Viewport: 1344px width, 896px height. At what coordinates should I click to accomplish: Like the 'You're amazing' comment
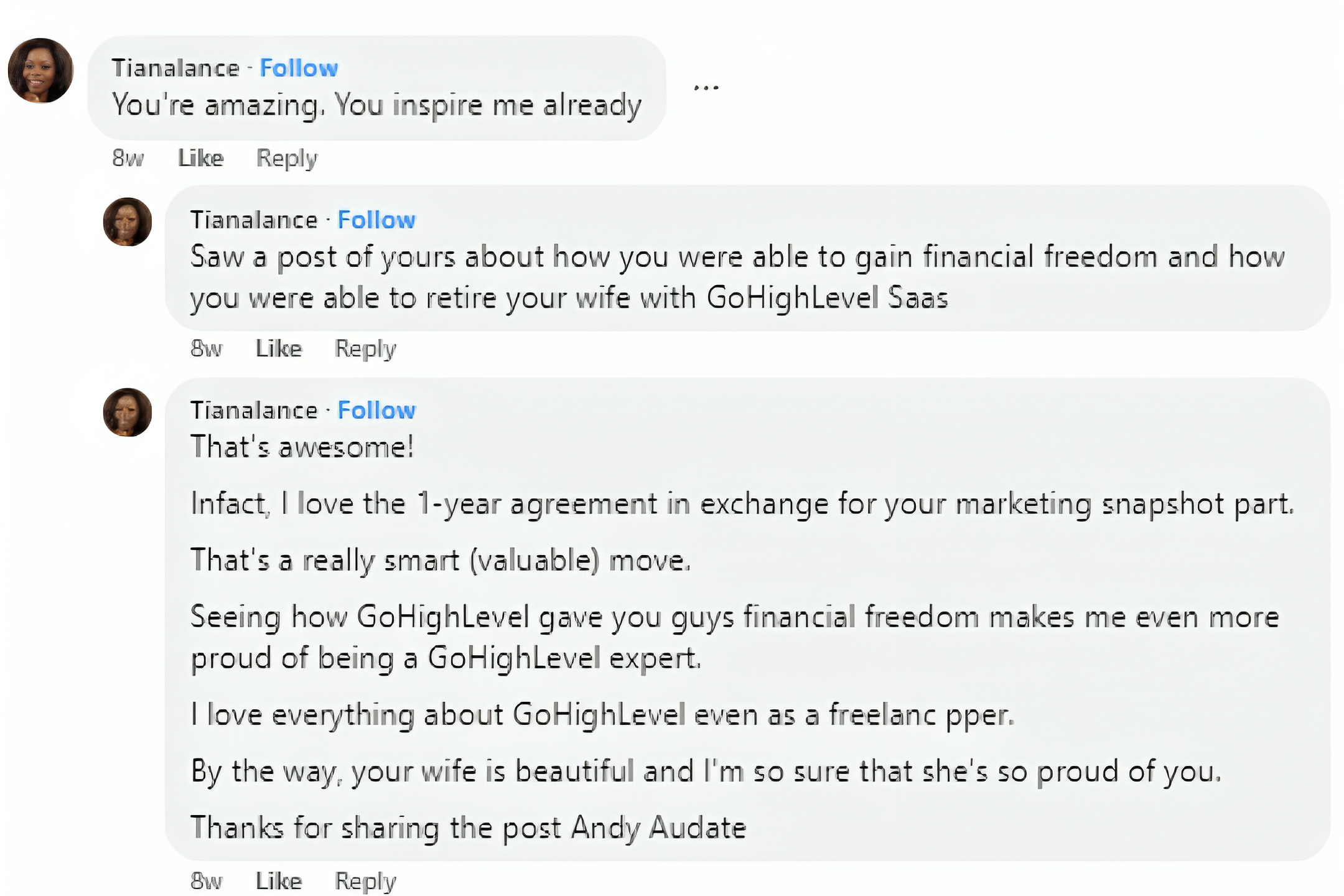click(x=200, y=158)
